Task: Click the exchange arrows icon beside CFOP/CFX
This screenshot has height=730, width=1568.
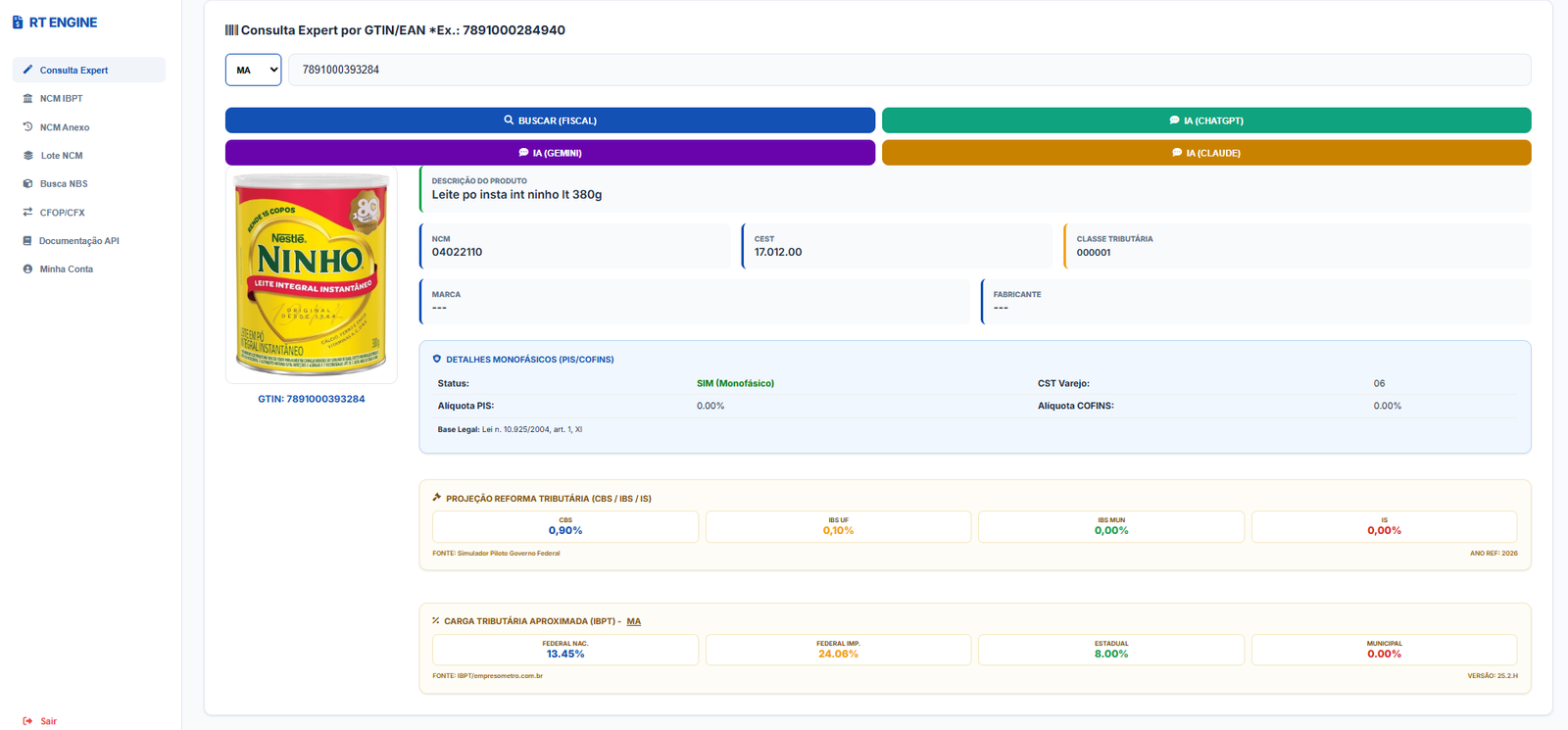Action: click(28, 212)
